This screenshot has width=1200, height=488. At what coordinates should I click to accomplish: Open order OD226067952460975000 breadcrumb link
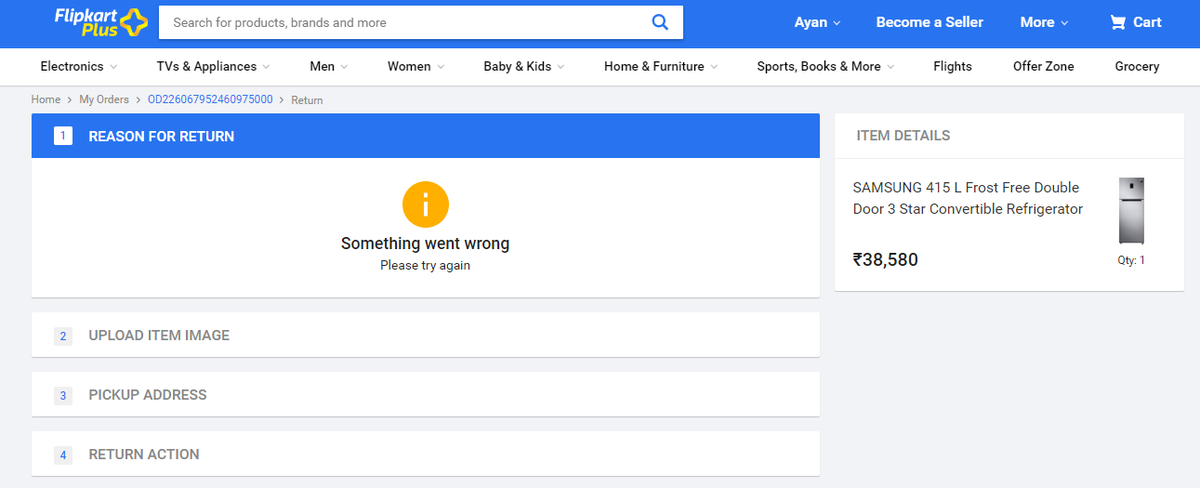click(210, 100)
